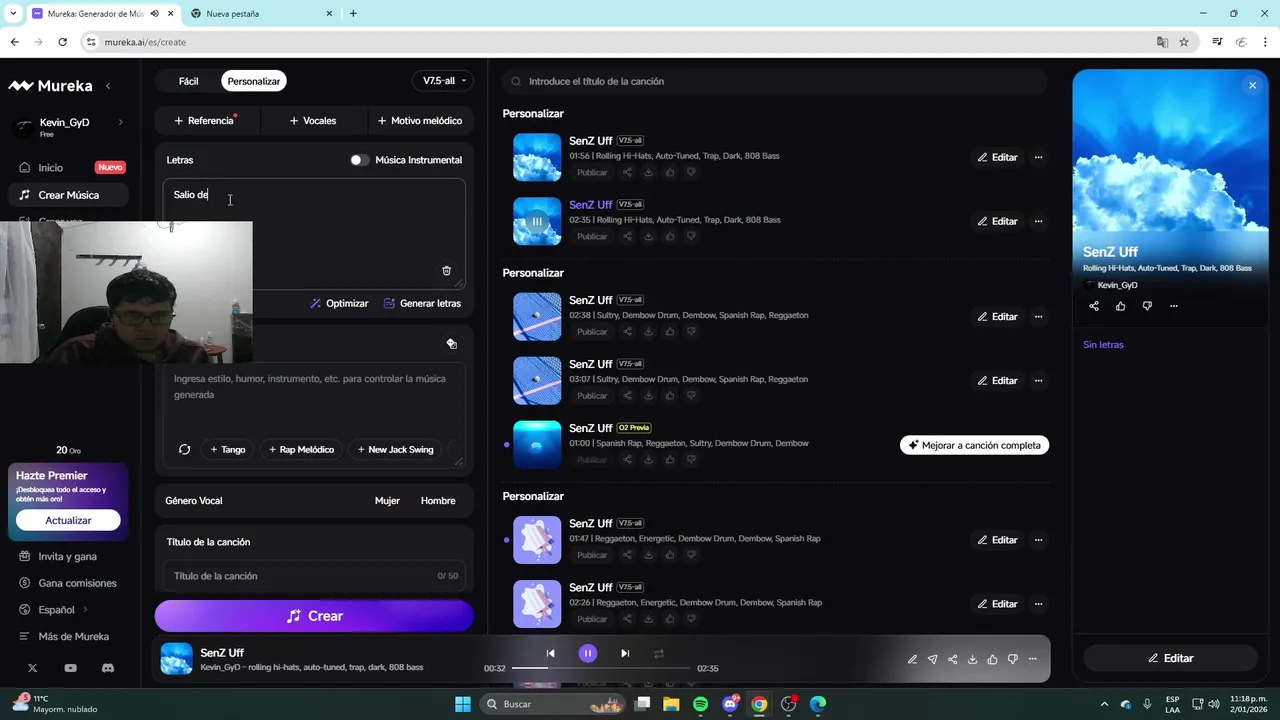The image size is (1280, 720).
Task: Select Mujer vocal gender
Action: [387, 501]
